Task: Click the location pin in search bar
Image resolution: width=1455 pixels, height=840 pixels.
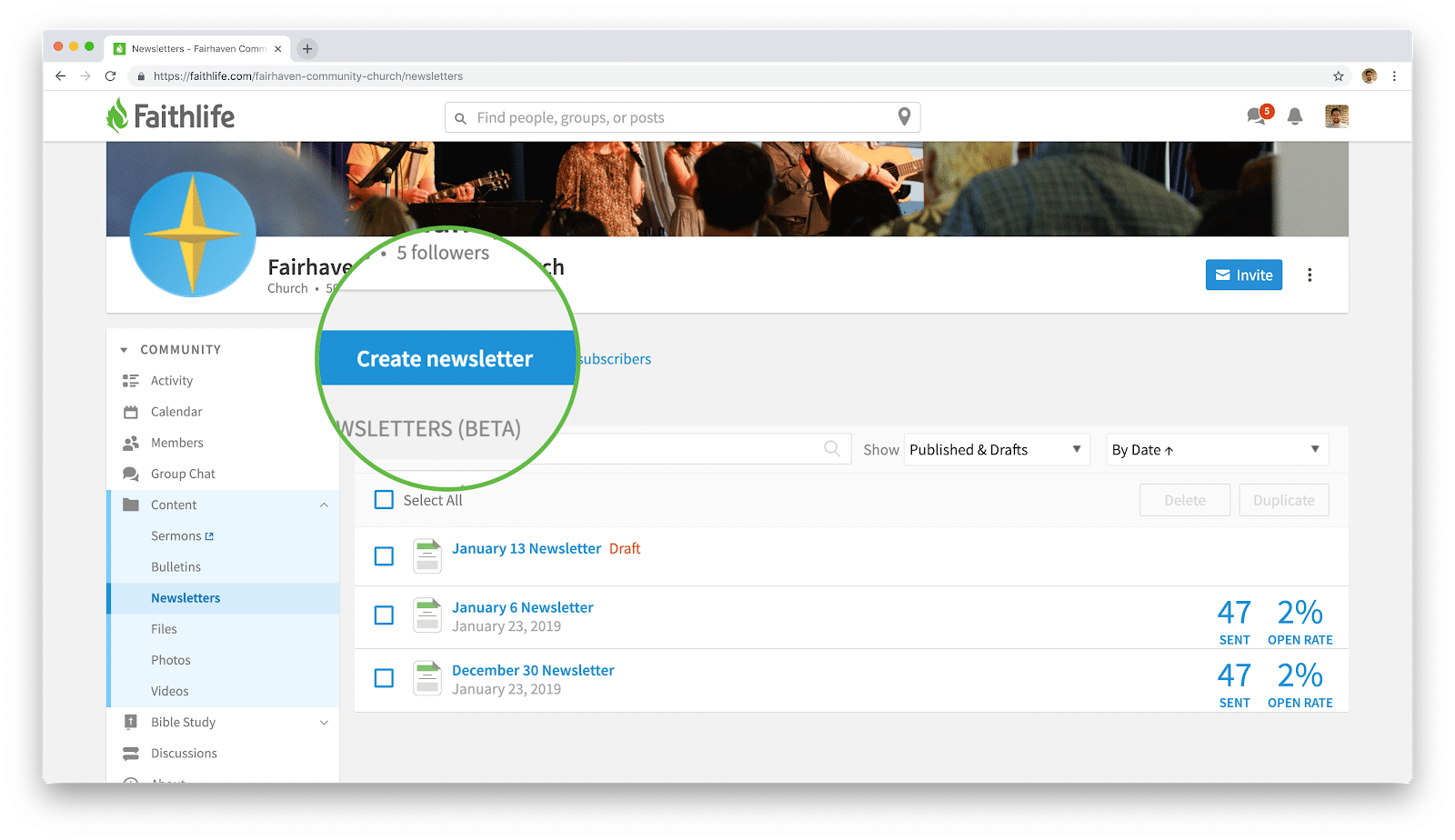Action: click(x=904, y=116)
